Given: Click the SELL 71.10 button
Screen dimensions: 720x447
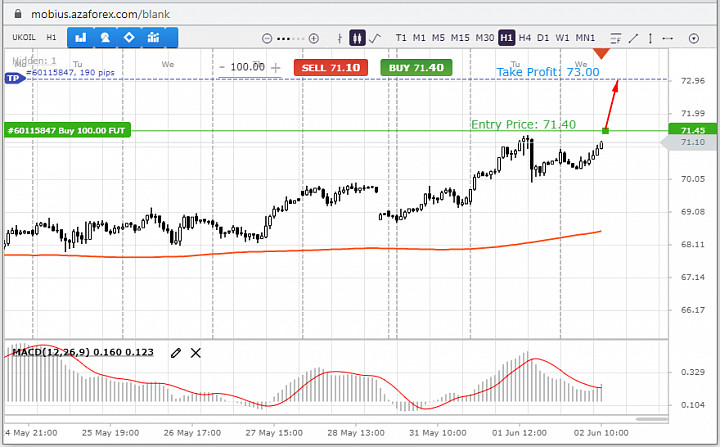Looking at the screenshot, I should [331, 68].
